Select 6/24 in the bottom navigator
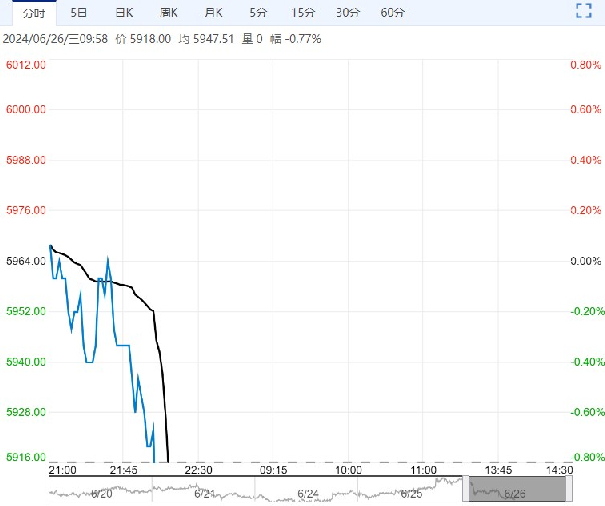Viewport: 605px width, 506px height. [x=308, y=492]
